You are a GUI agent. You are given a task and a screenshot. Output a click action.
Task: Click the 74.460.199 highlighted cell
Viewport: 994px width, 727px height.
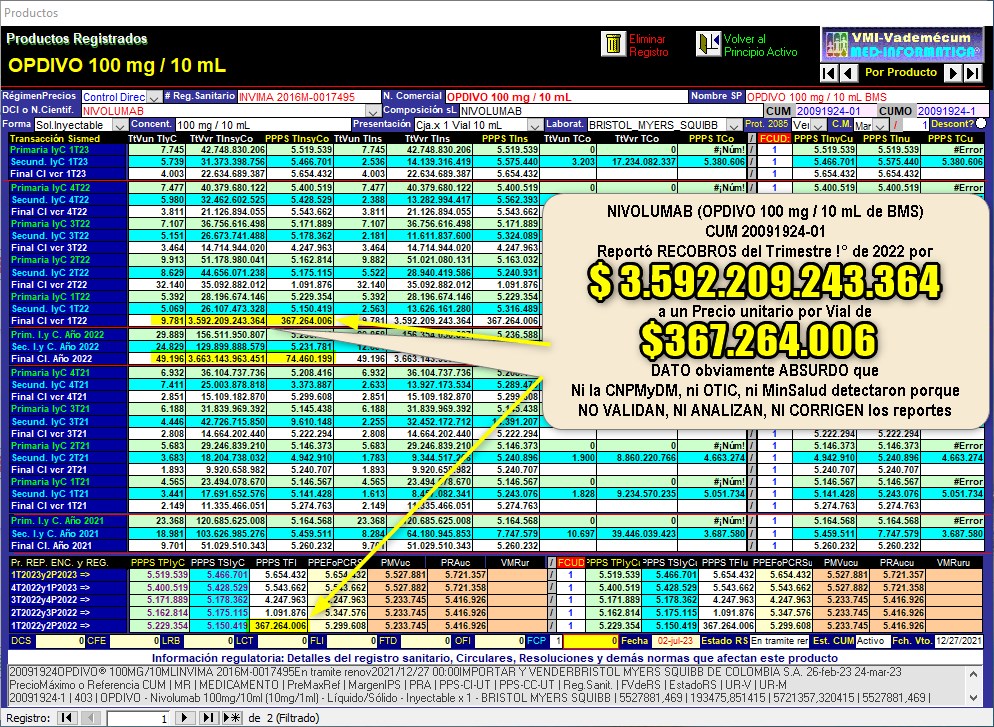click(300, 359)
